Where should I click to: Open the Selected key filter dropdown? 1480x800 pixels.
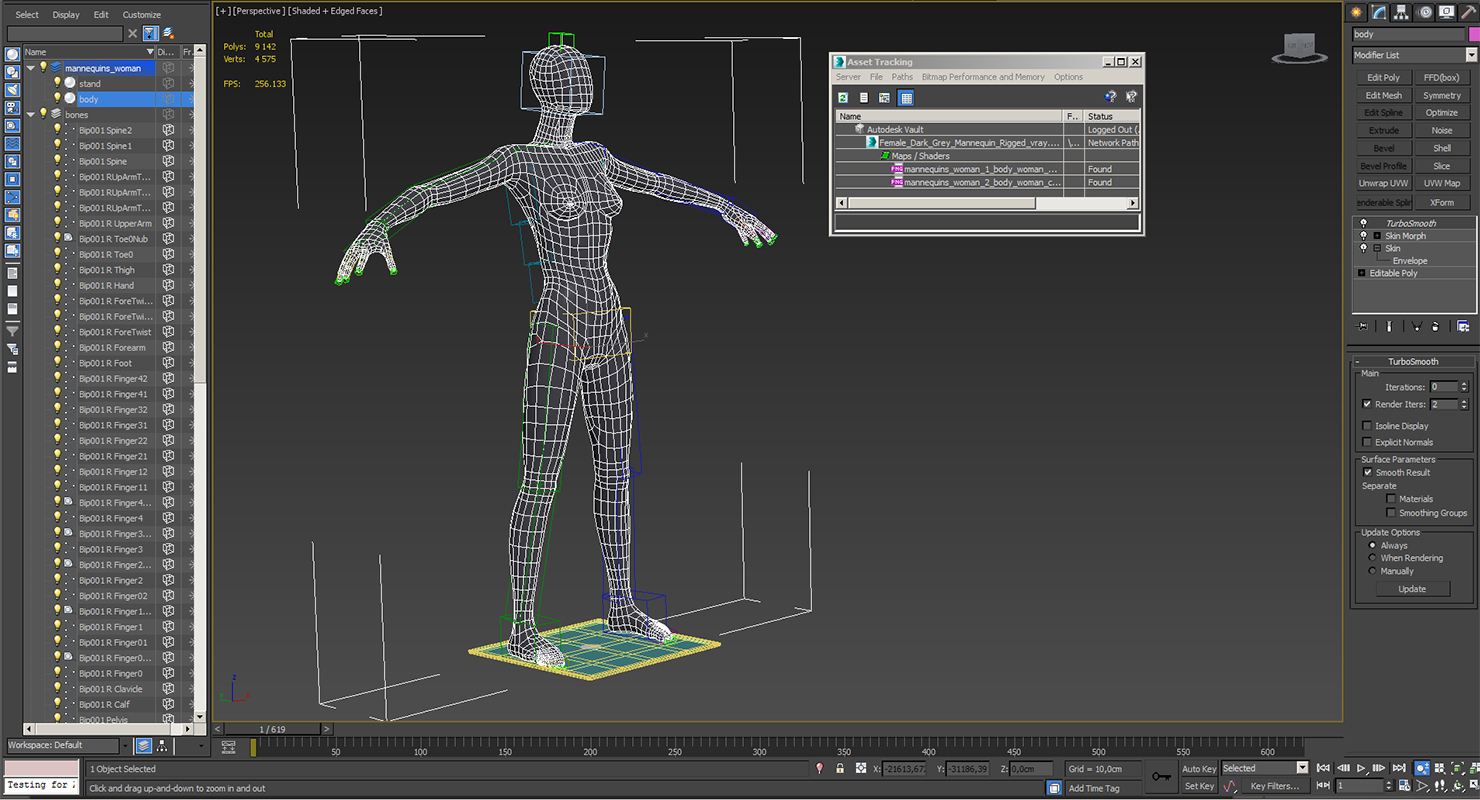1302,768
